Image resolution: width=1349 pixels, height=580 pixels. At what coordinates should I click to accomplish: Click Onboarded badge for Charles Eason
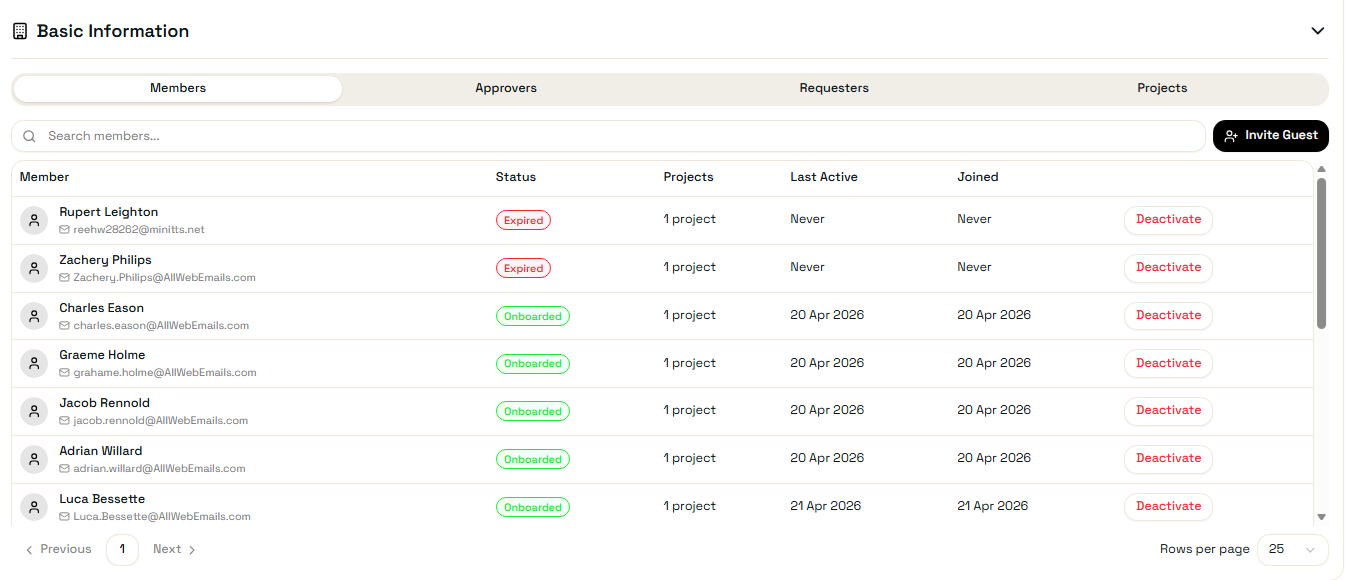(x=533, y=316)
